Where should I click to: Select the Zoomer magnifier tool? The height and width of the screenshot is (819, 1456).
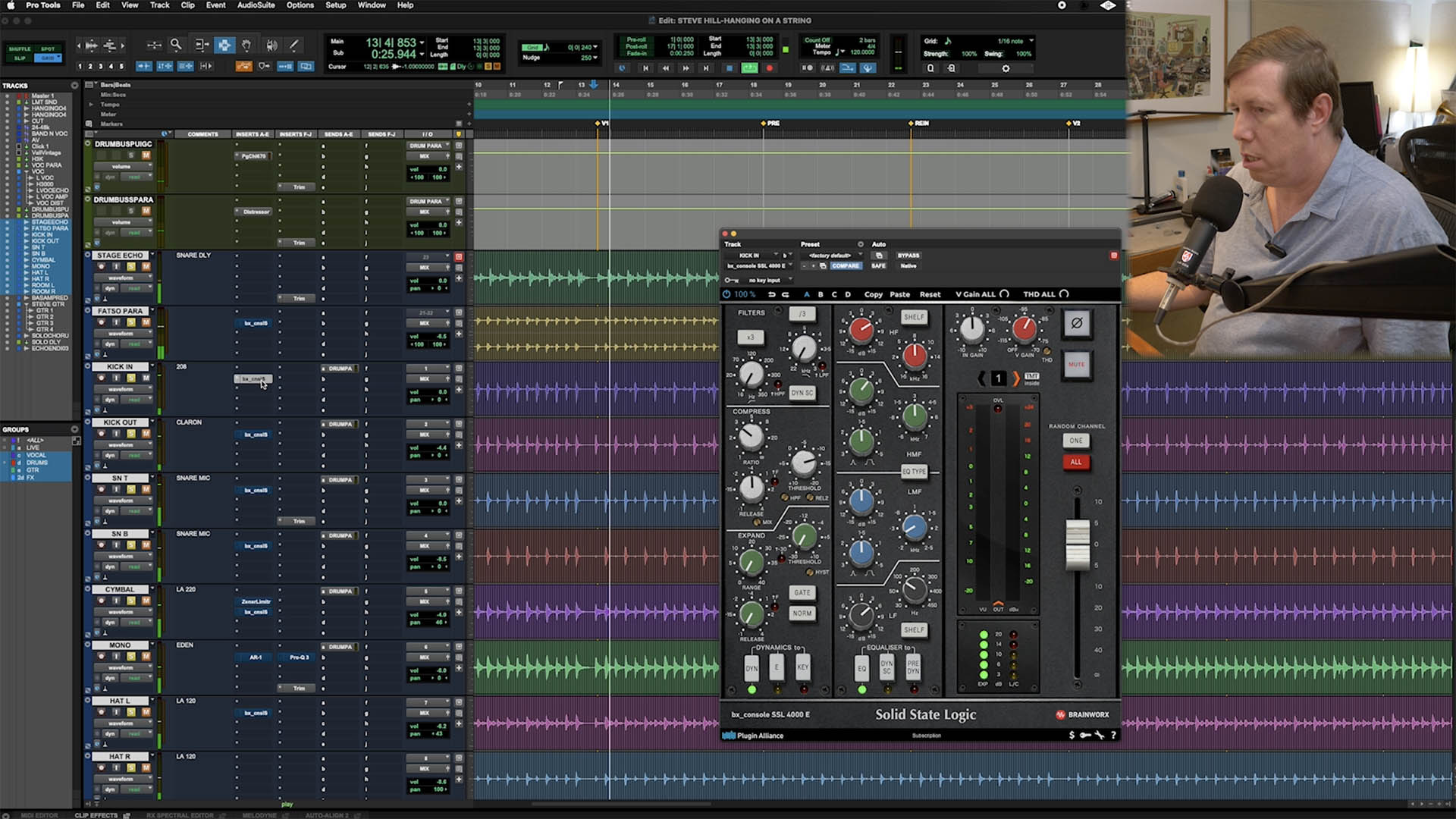[176, 45]
